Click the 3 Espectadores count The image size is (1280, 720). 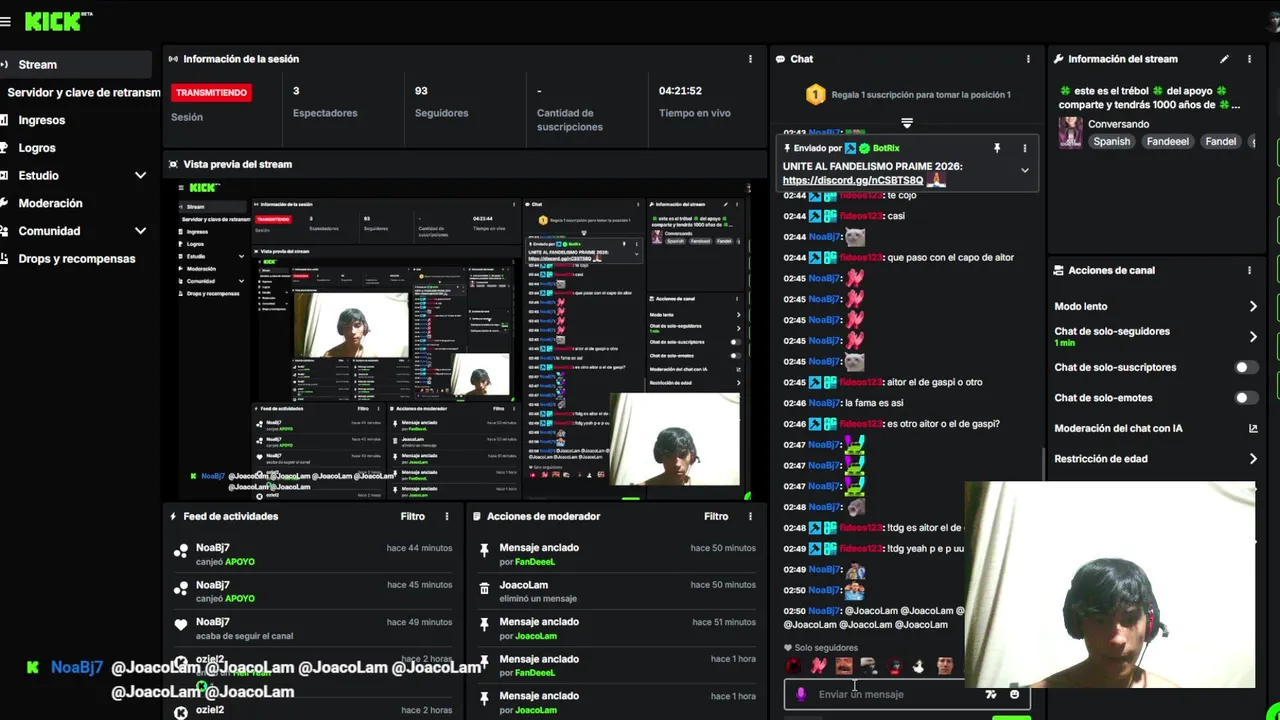296,91
